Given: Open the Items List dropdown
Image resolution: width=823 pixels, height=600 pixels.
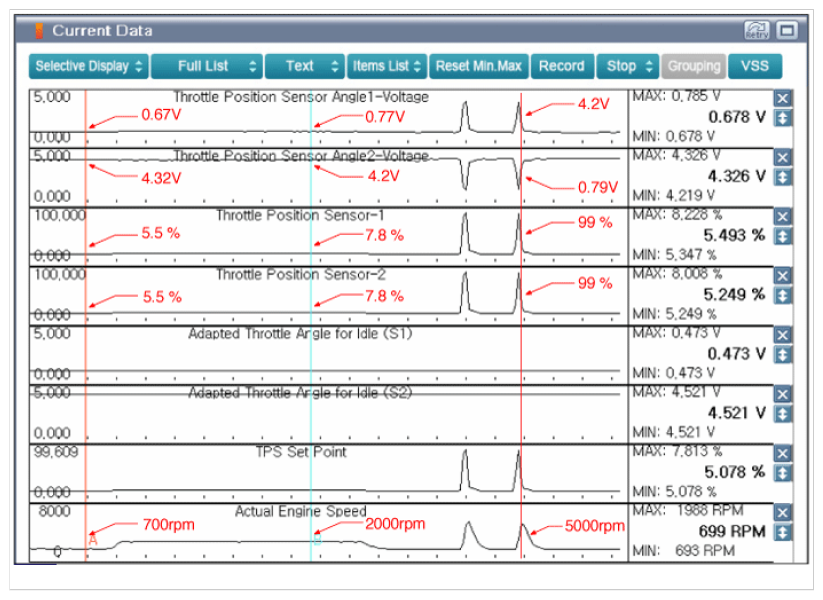Looking at the screenshot, I should tap(387, 66).
